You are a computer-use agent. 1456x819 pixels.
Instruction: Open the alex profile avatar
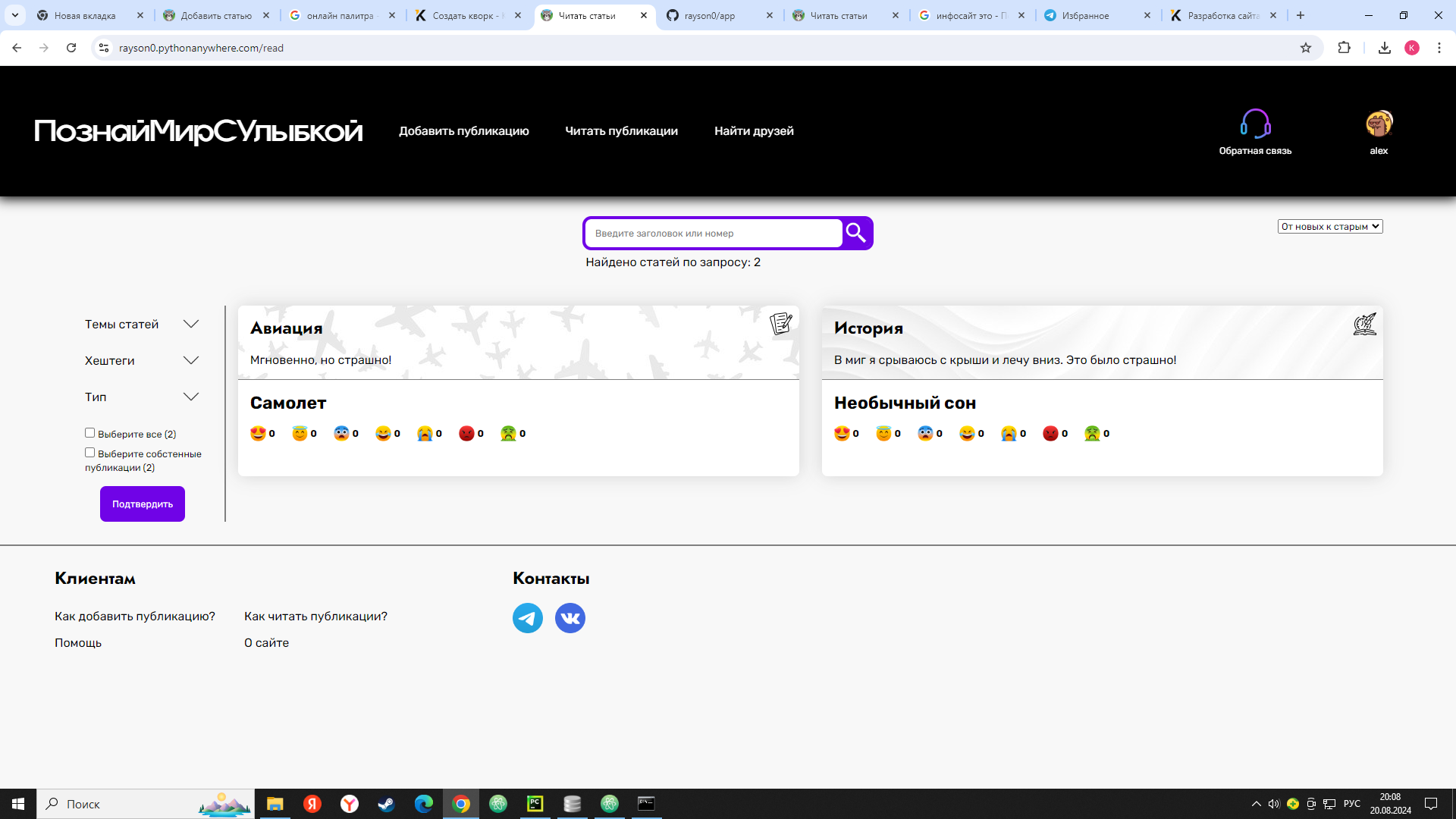[x=1379, y=124]
